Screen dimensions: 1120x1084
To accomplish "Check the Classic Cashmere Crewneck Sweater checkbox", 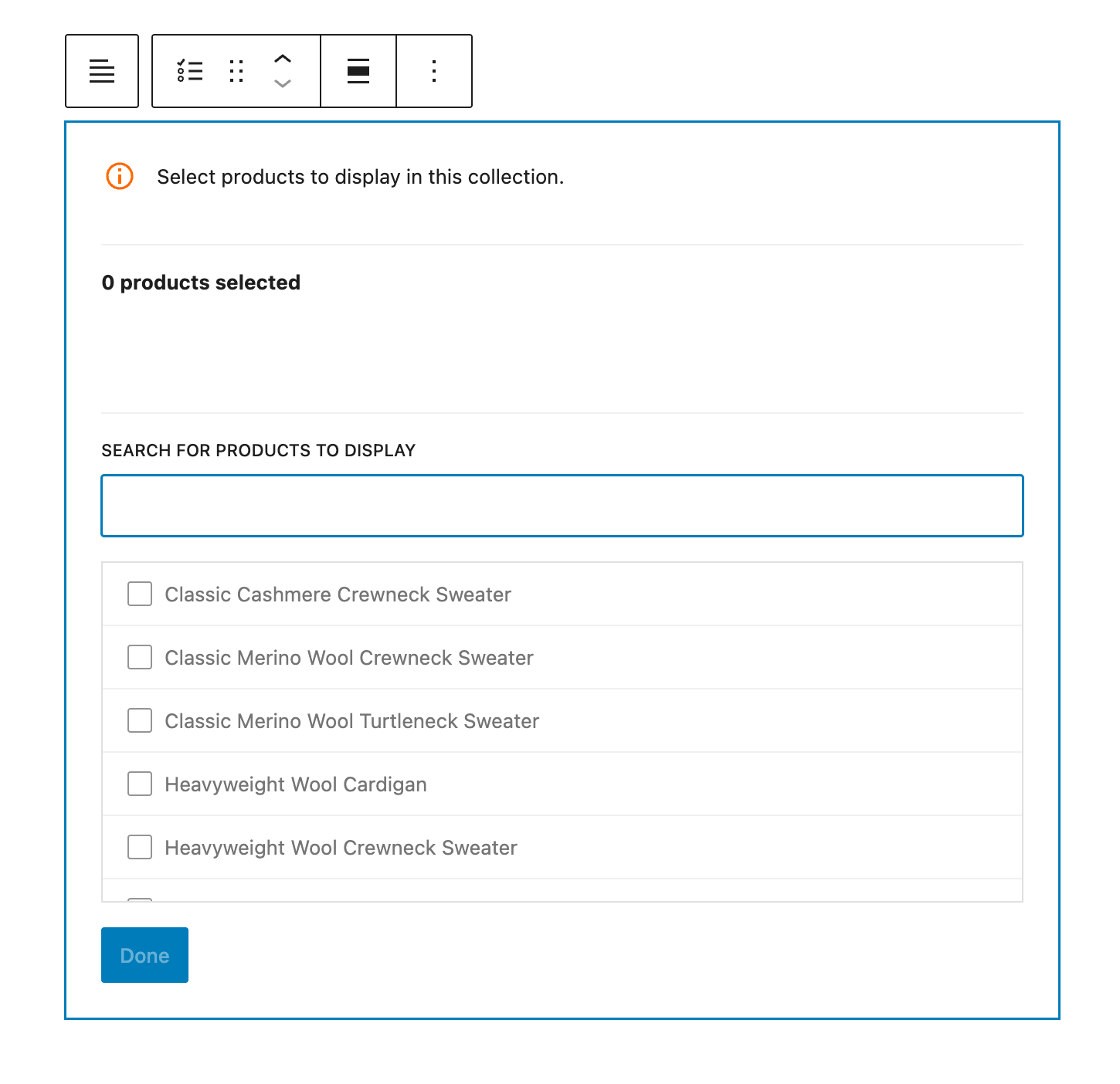I will coord(140,594).
